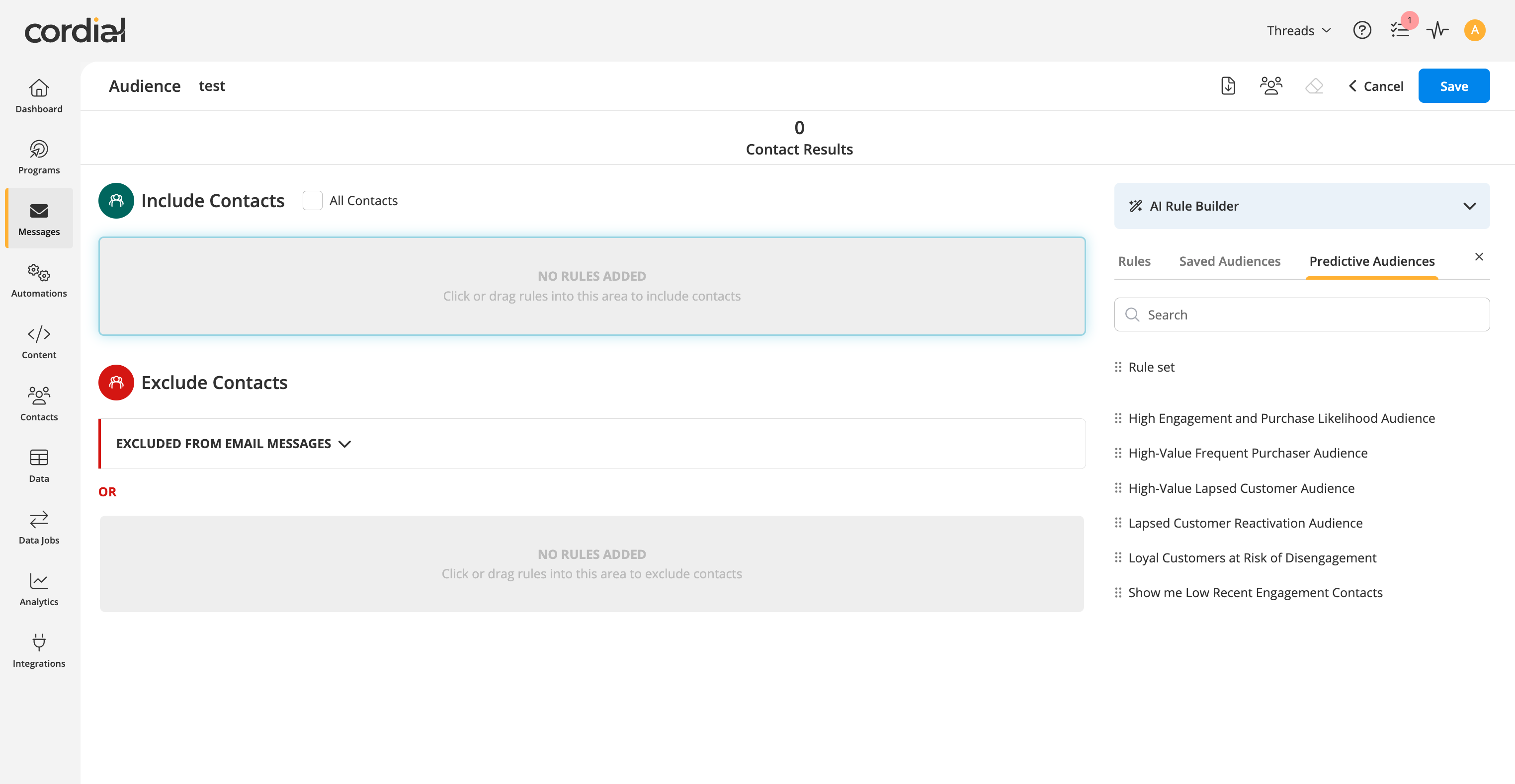Viewport: 1515px width, 784px height.
Task: Click Cancel to go back
Action: pos(1376,86)
